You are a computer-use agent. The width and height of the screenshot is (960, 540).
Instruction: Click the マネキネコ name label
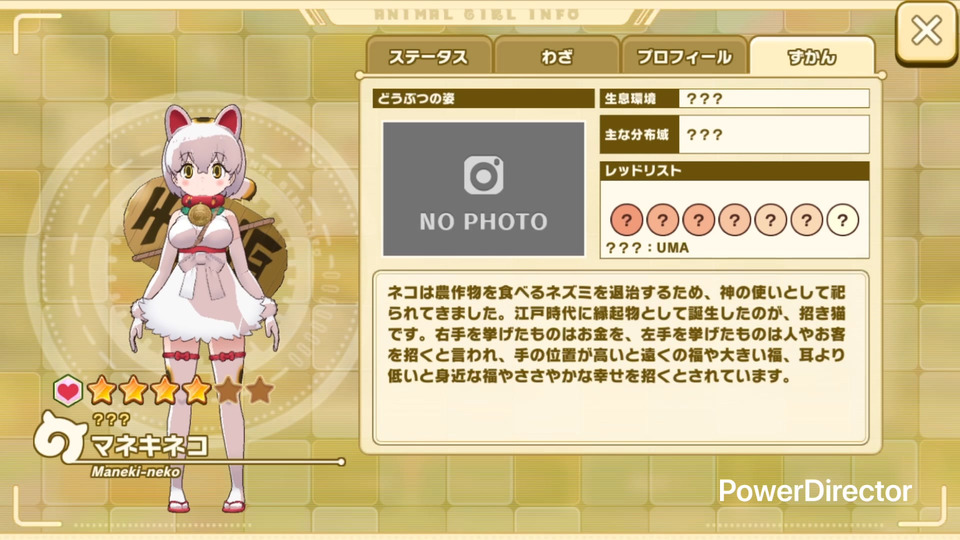(x=149, y=445)
